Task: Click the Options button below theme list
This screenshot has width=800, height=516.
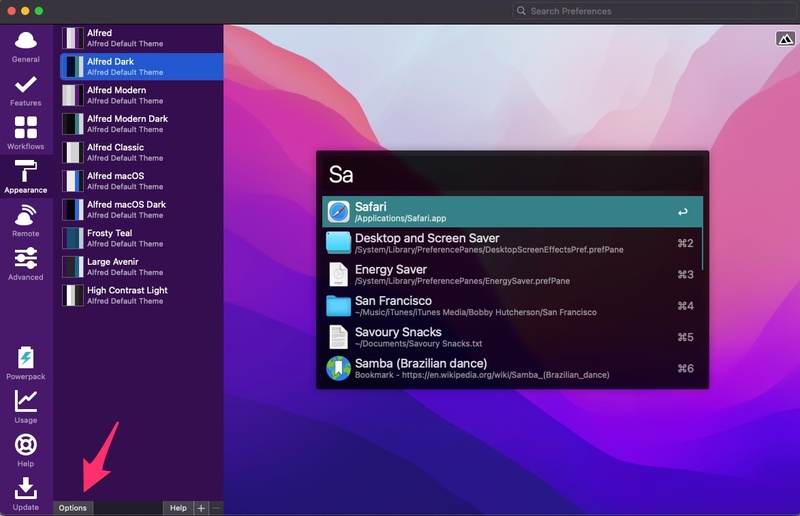Action: click(x=72, y=508)
